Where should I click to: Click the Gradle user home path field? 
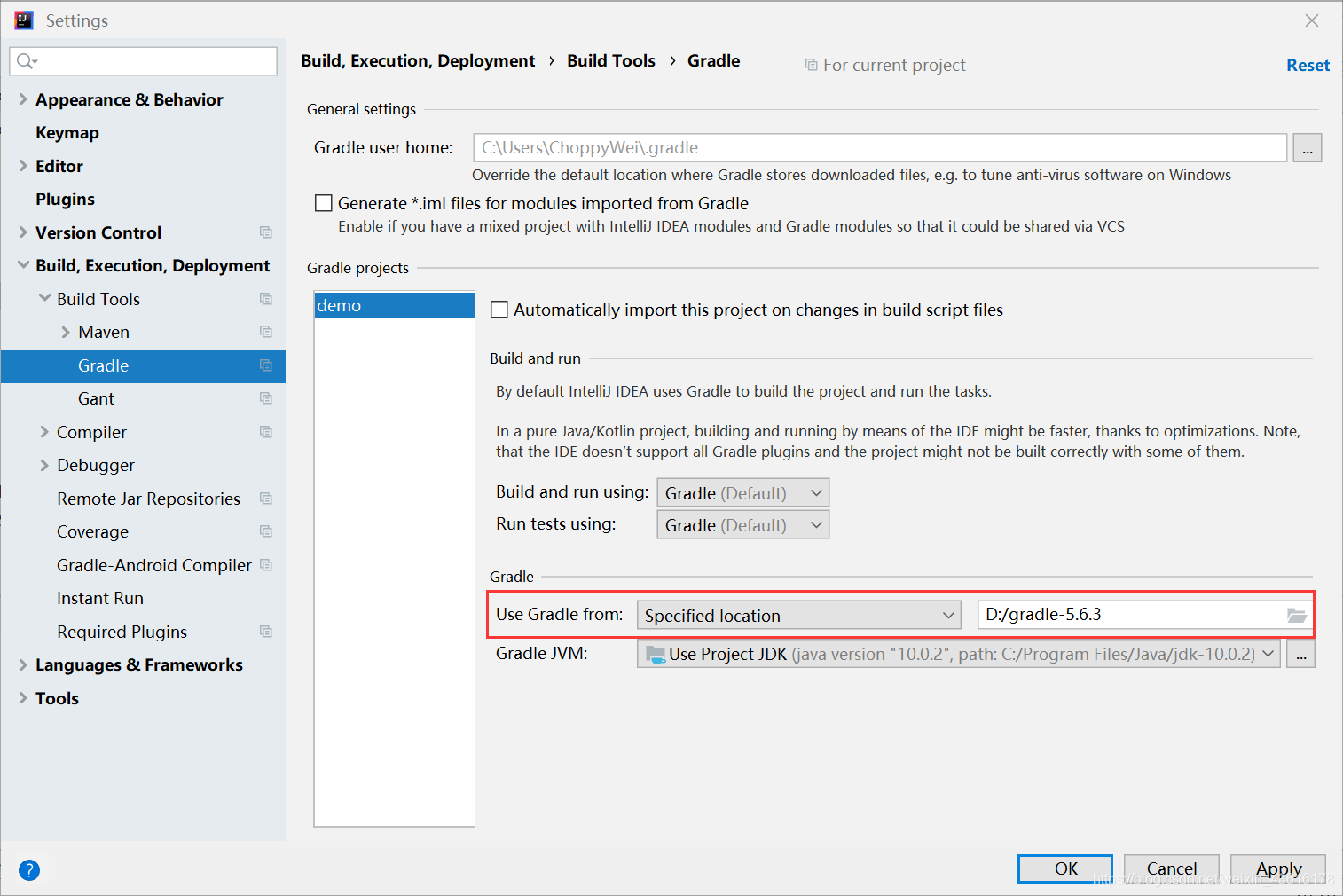(x=880, y=148)
